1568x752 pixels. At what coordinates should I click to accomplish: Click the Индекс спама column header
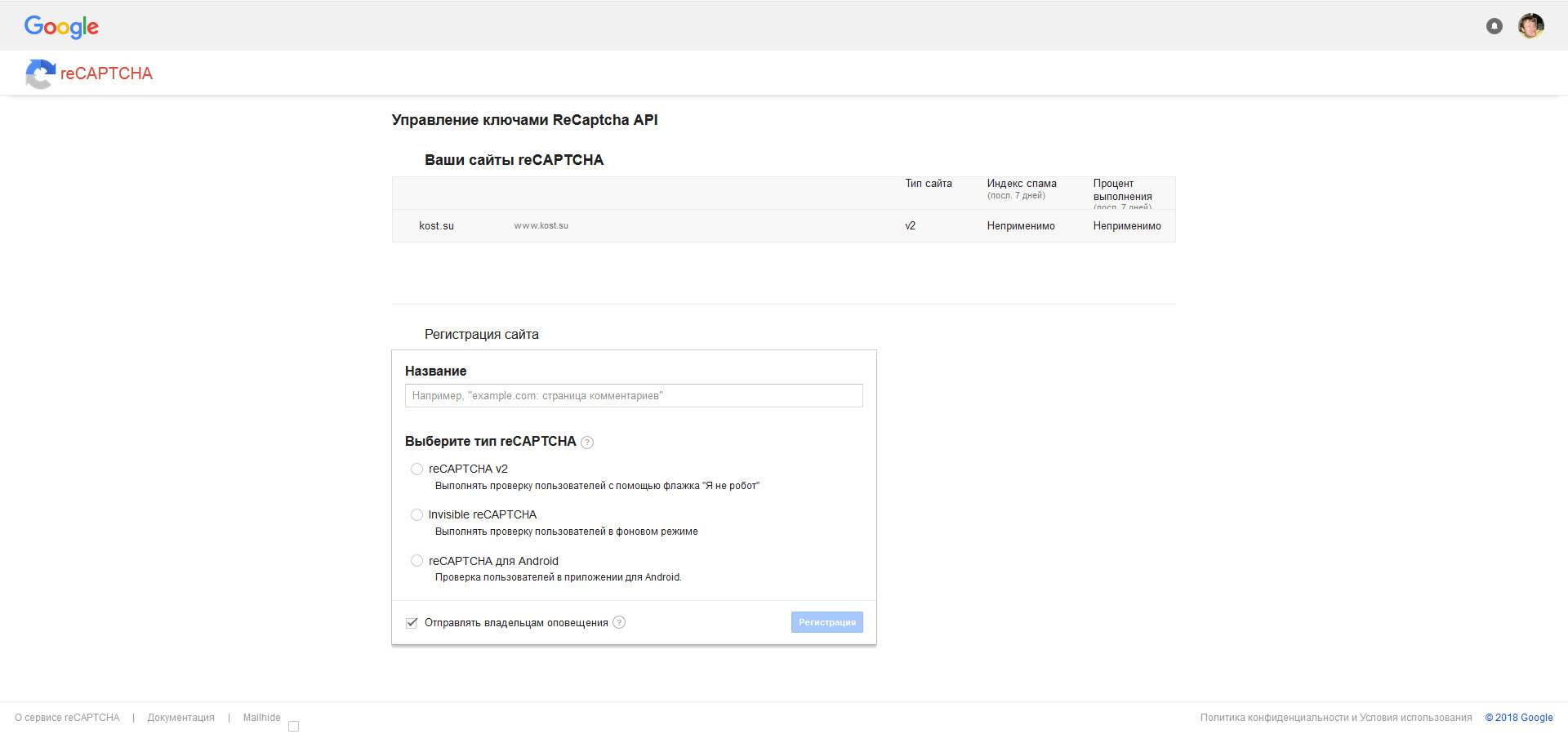1022,184
